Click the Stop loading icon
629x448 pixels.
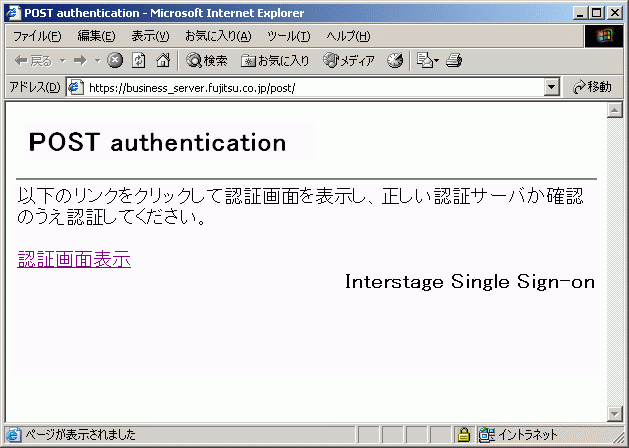(115, 61)
